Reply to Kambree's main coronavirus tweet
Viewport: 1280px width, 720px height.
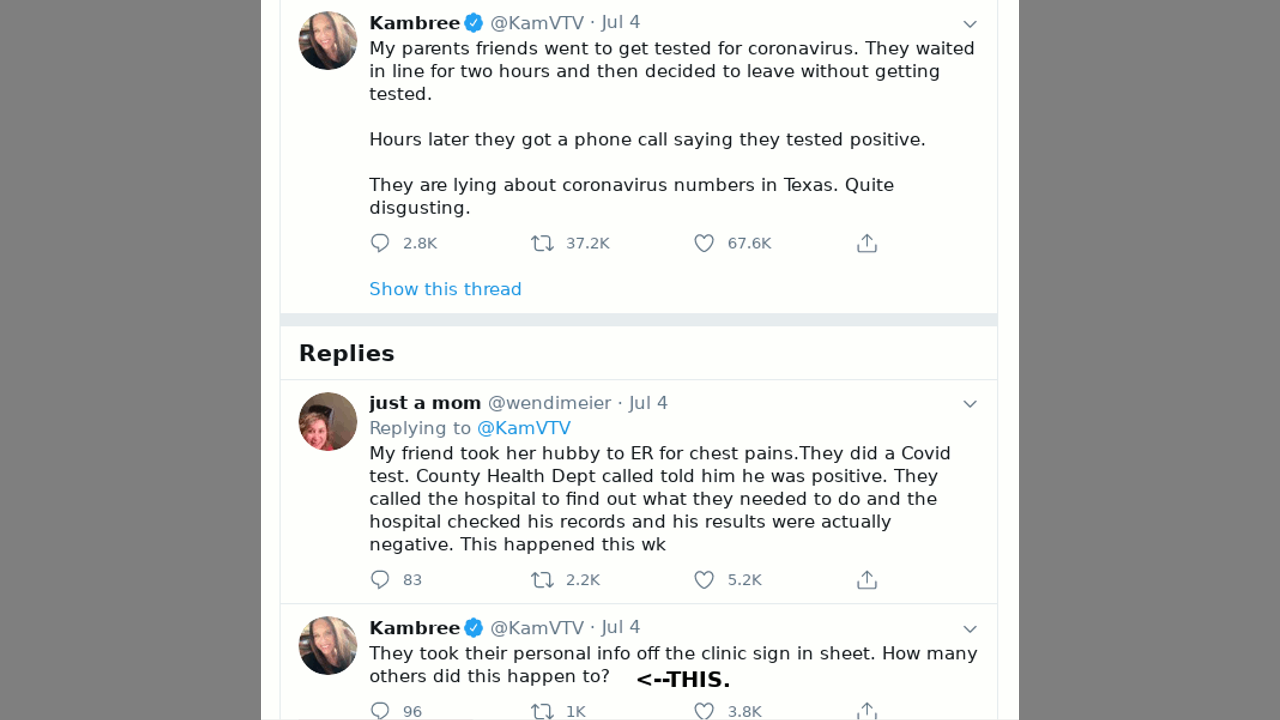pyautogui.click(x=380, y=243)
